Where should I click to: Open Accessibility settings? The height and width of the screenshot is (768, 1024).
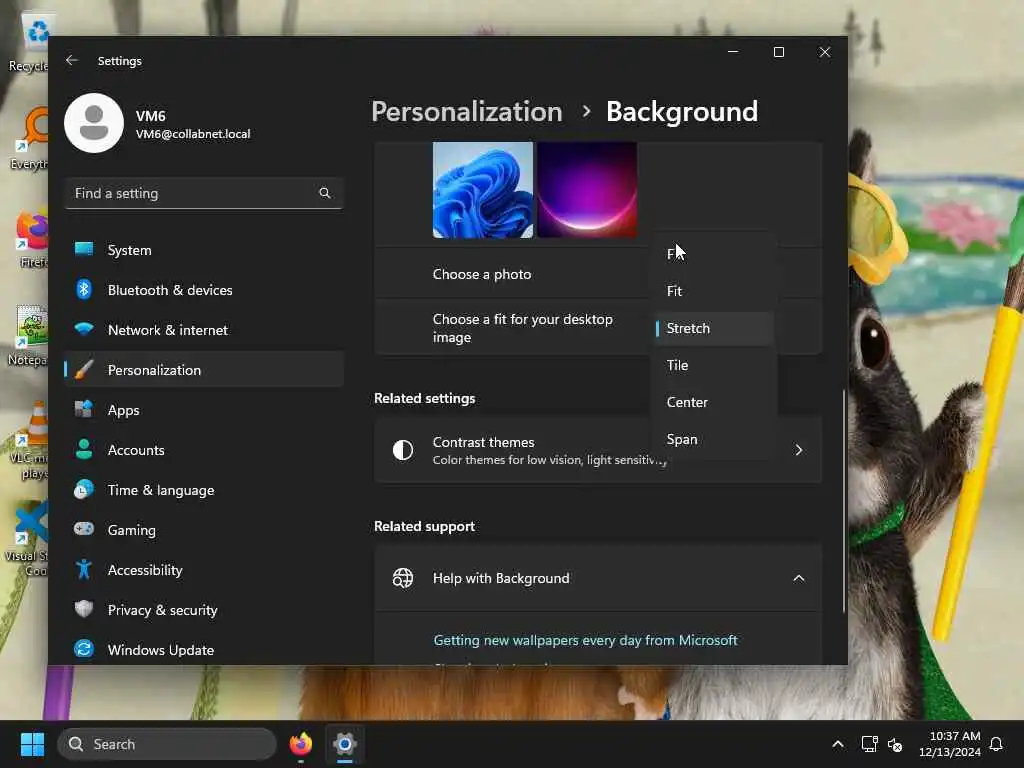pyautogui.click(x=204, y=569)
